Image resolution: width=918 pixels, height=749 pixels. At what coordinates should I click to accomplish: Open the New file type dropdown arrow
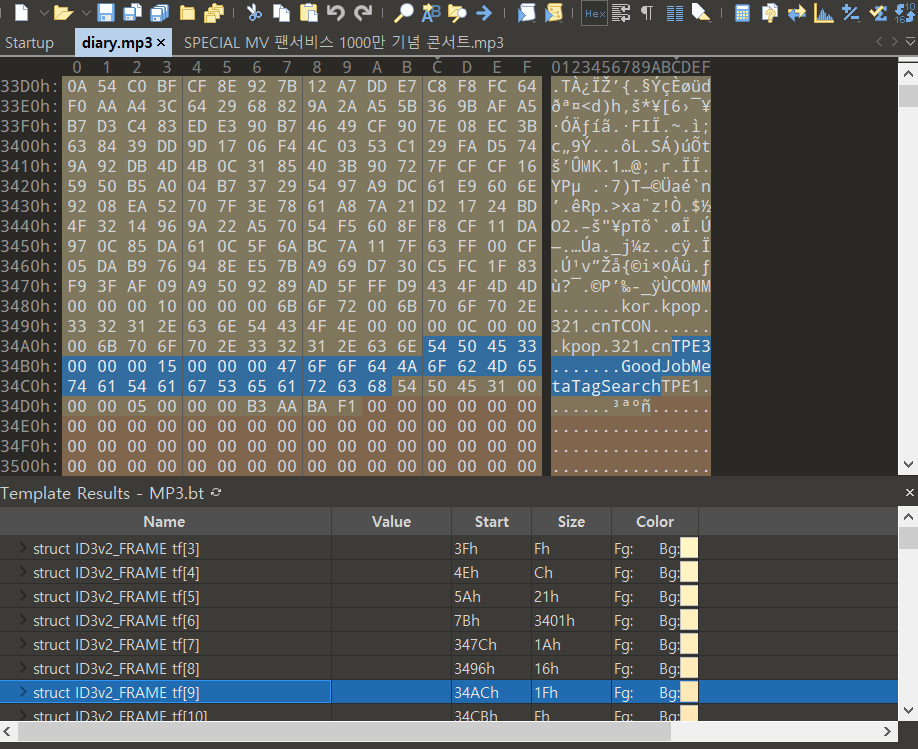(44, 12)
